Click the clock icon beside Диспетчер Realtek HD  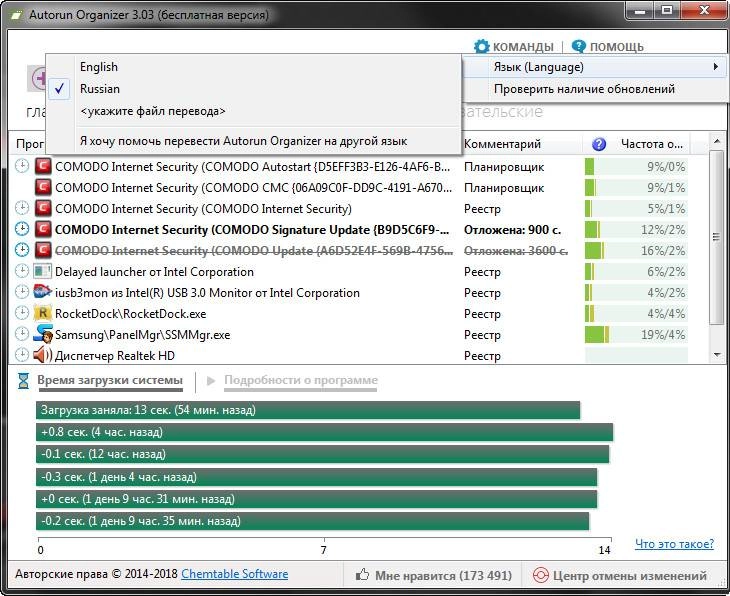pyautogui.click(x=22, y=355)
